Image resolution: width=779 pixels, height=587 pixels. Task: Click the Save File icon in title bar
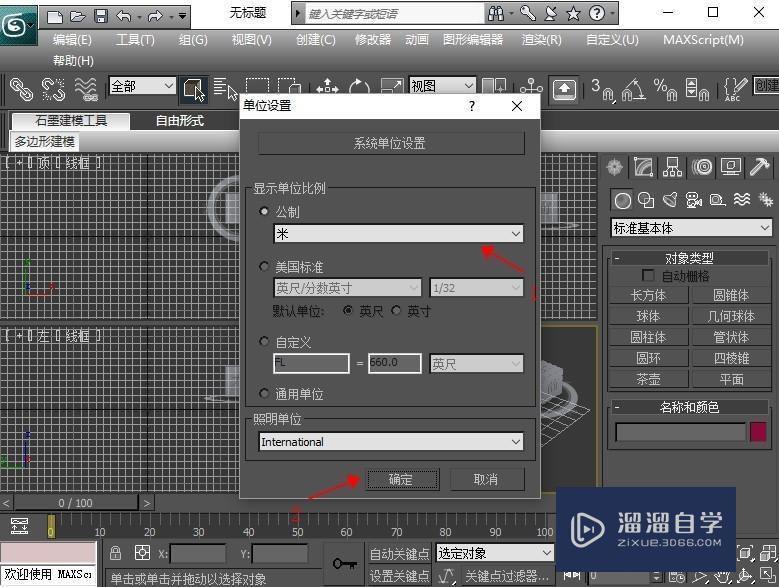click(101, 15)
